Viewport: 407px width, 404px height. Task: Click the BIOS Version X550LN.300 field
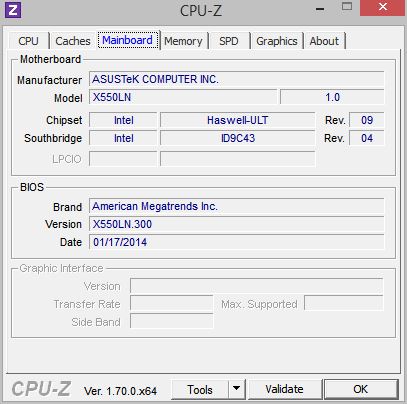coord(237,224)
